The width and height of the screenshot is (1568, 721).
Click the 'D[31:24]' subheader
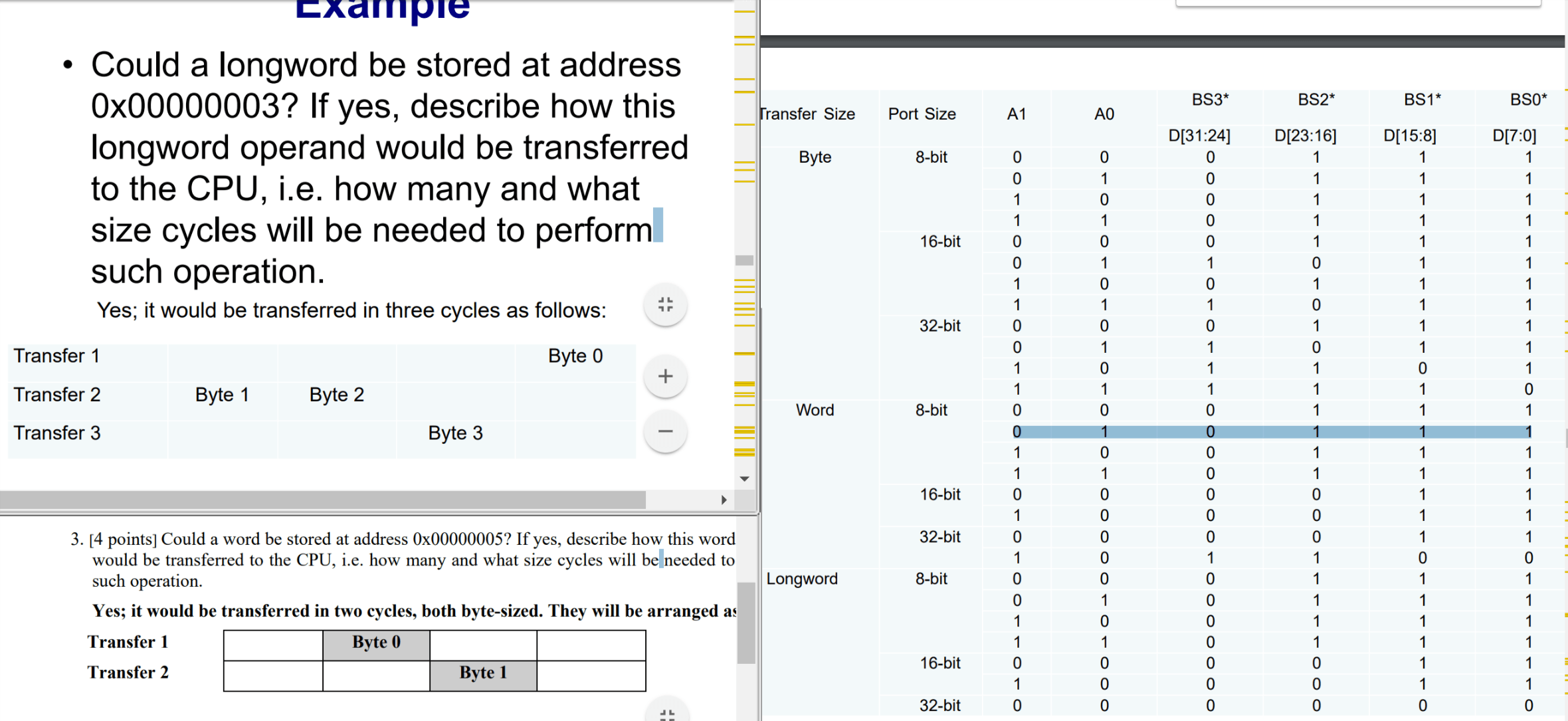coord(1199,136)
